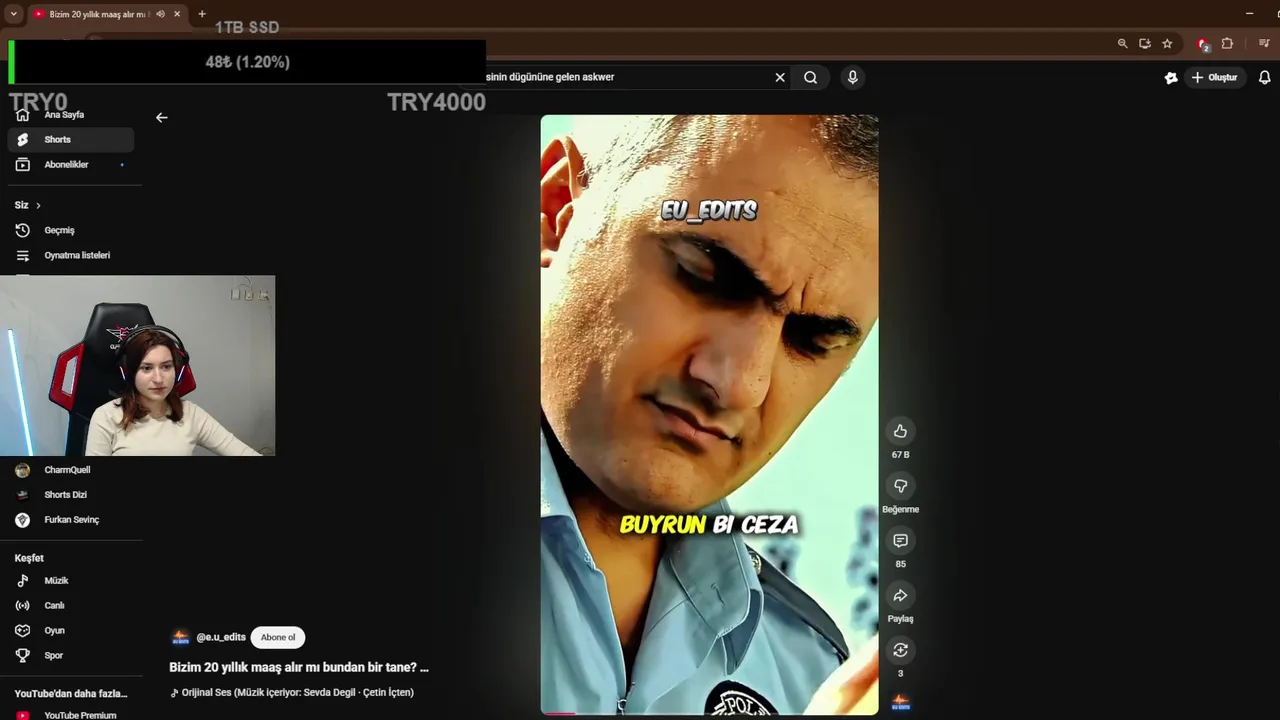Open the sound thumbnail below Remix
Image resolution: width=1280 pixels, height=720 pixels.
tap(900, 703)
